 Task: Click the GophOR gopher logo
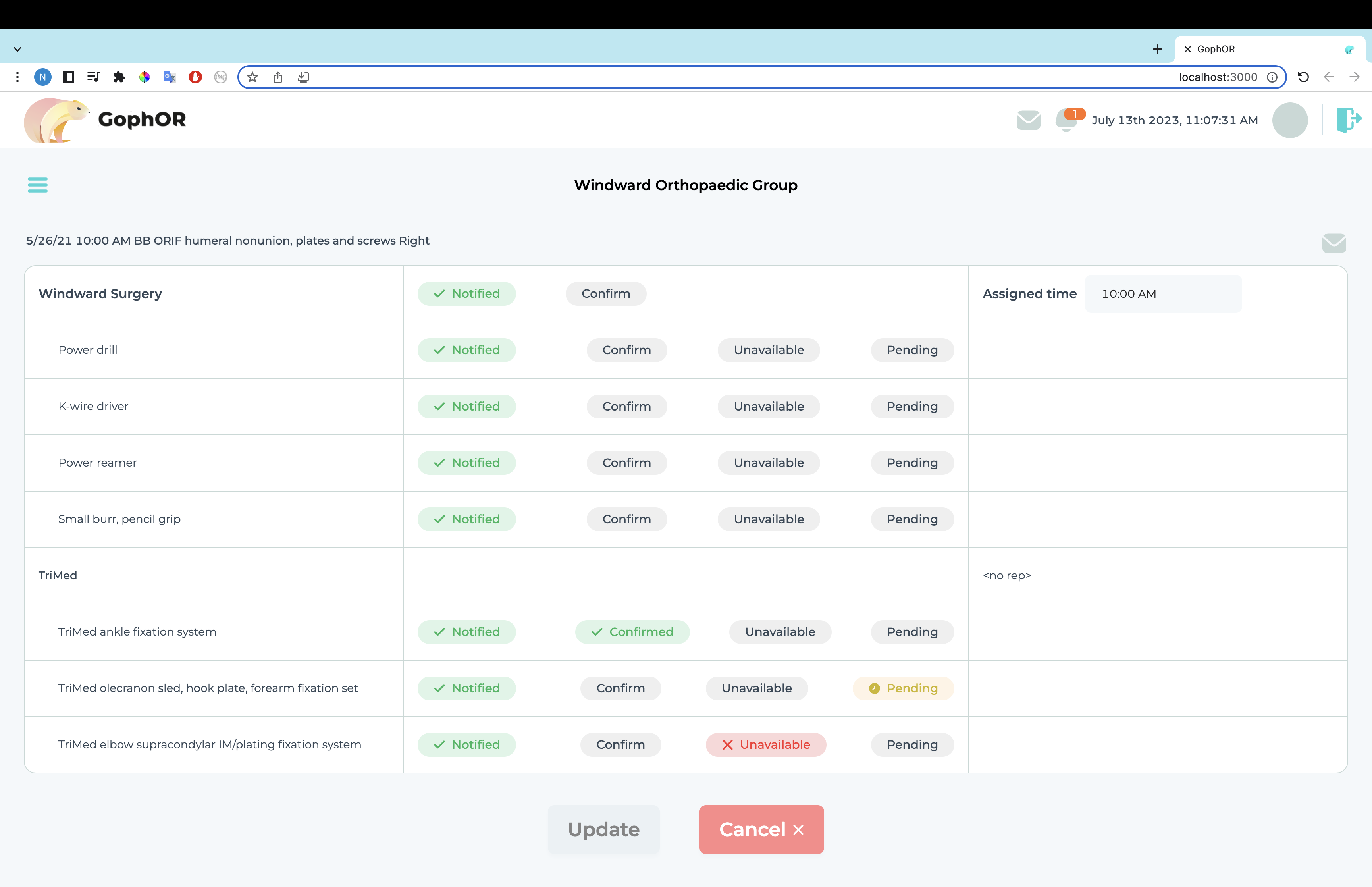(x=56, y=120)
